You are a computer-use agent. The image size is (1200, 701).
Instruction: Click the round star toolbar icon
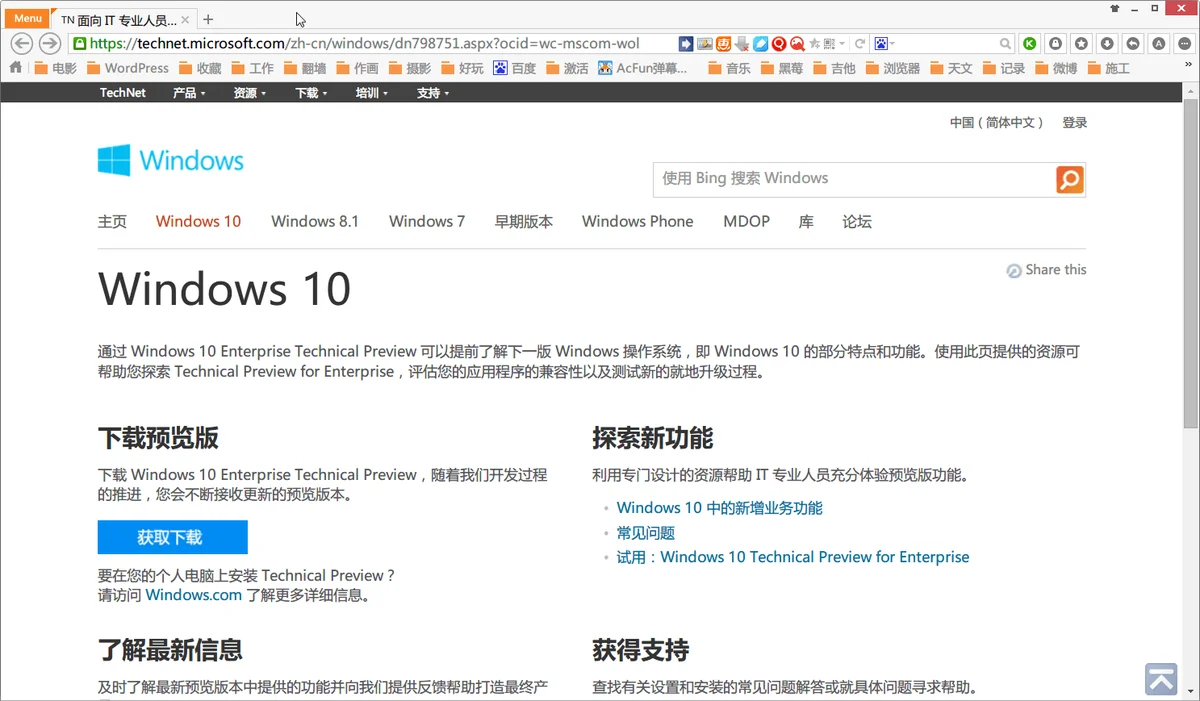1081,44
